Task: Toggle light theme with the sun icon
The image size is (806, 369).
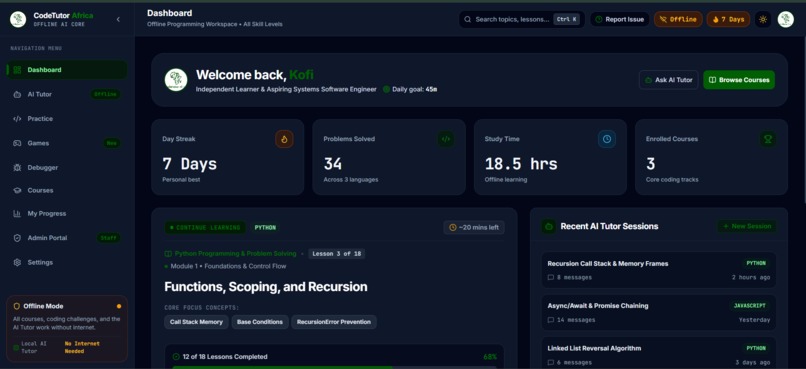Action: pyautogui.click(x=763, y=20)
